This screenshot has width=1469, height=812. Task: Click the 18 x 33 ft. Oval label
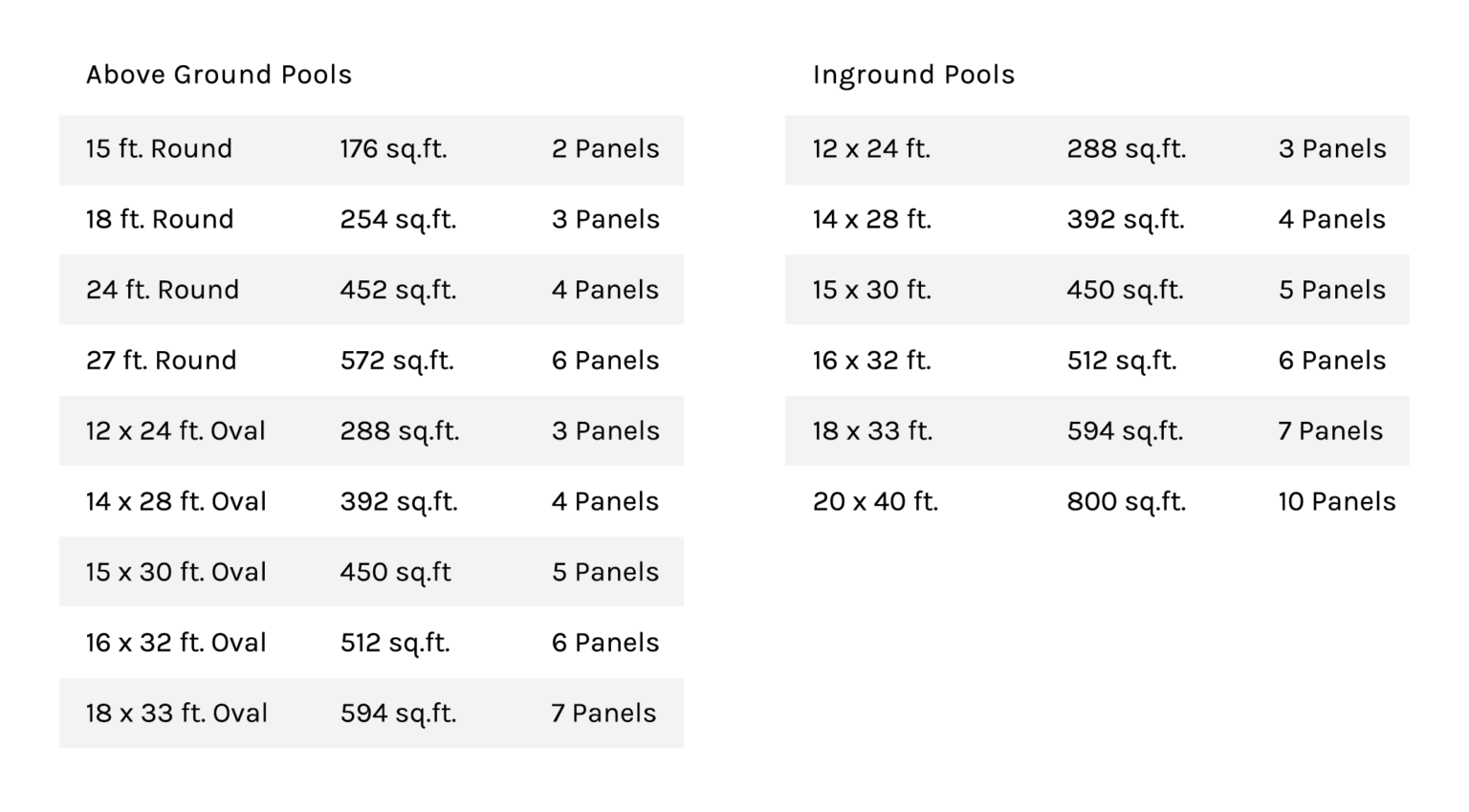click(x=176, y=713)
